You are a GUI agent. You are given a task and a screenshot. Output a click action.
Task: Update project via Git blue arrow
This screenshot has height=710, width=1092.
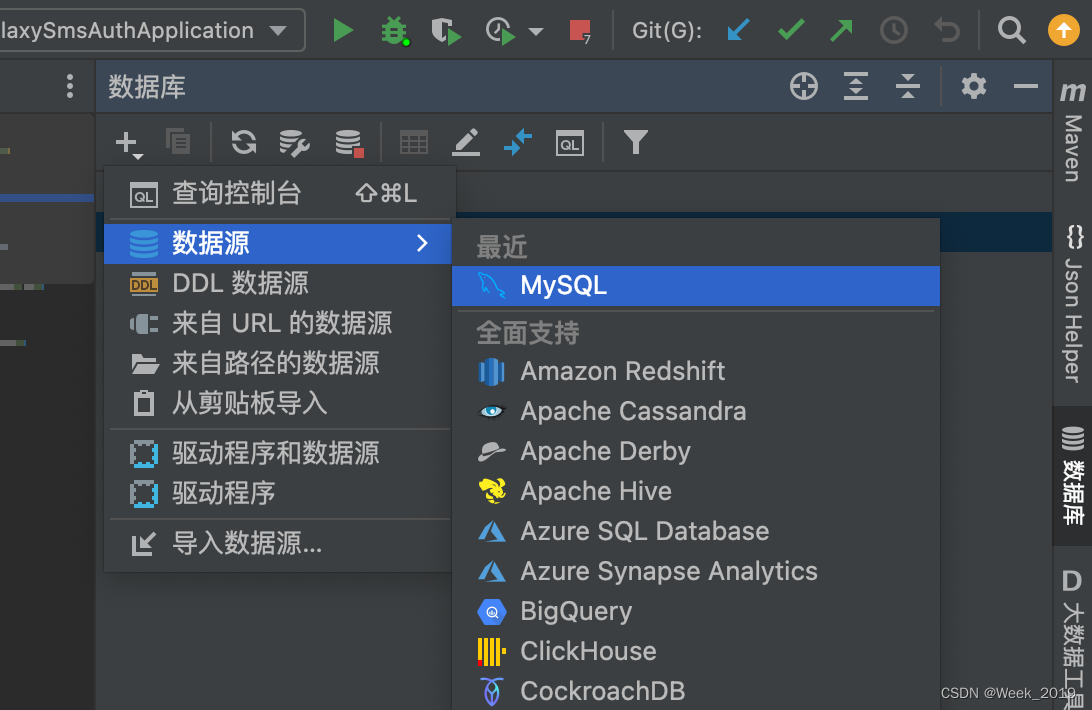coord(738,30)
